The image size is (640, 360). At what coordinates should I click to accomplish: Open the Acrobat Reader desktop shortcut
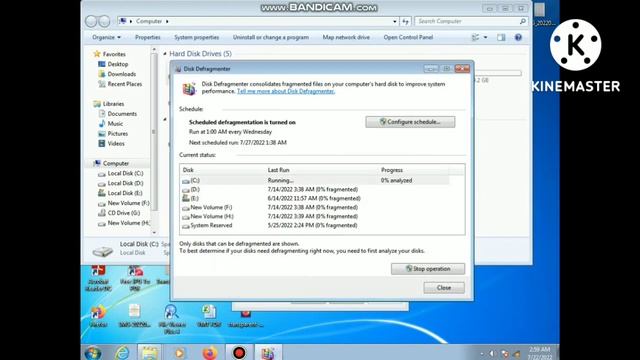click(x=98, y=278)
